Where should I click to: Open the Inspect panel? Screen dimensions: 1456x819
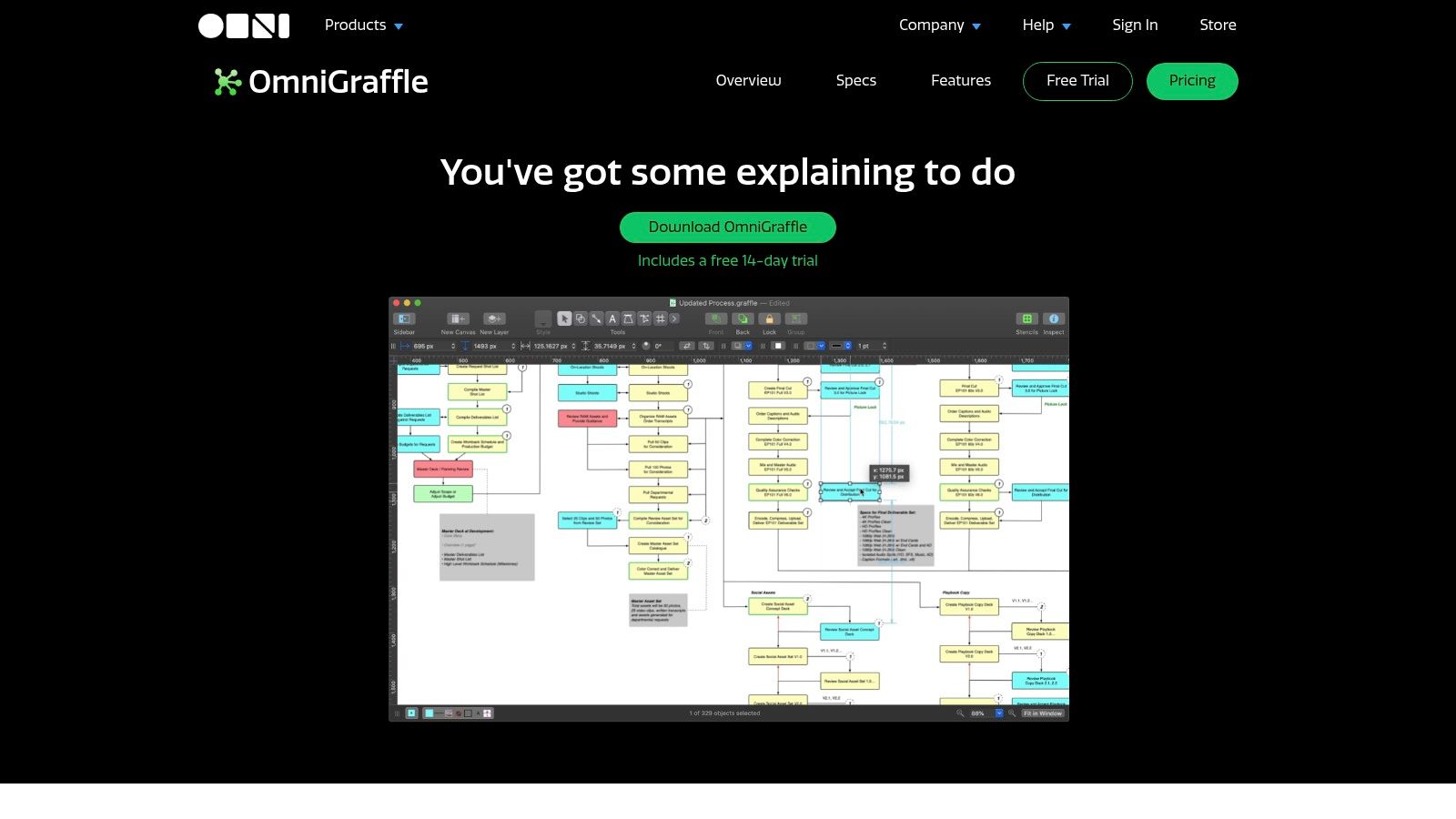pyautogui.click(x=1053, y=320)
